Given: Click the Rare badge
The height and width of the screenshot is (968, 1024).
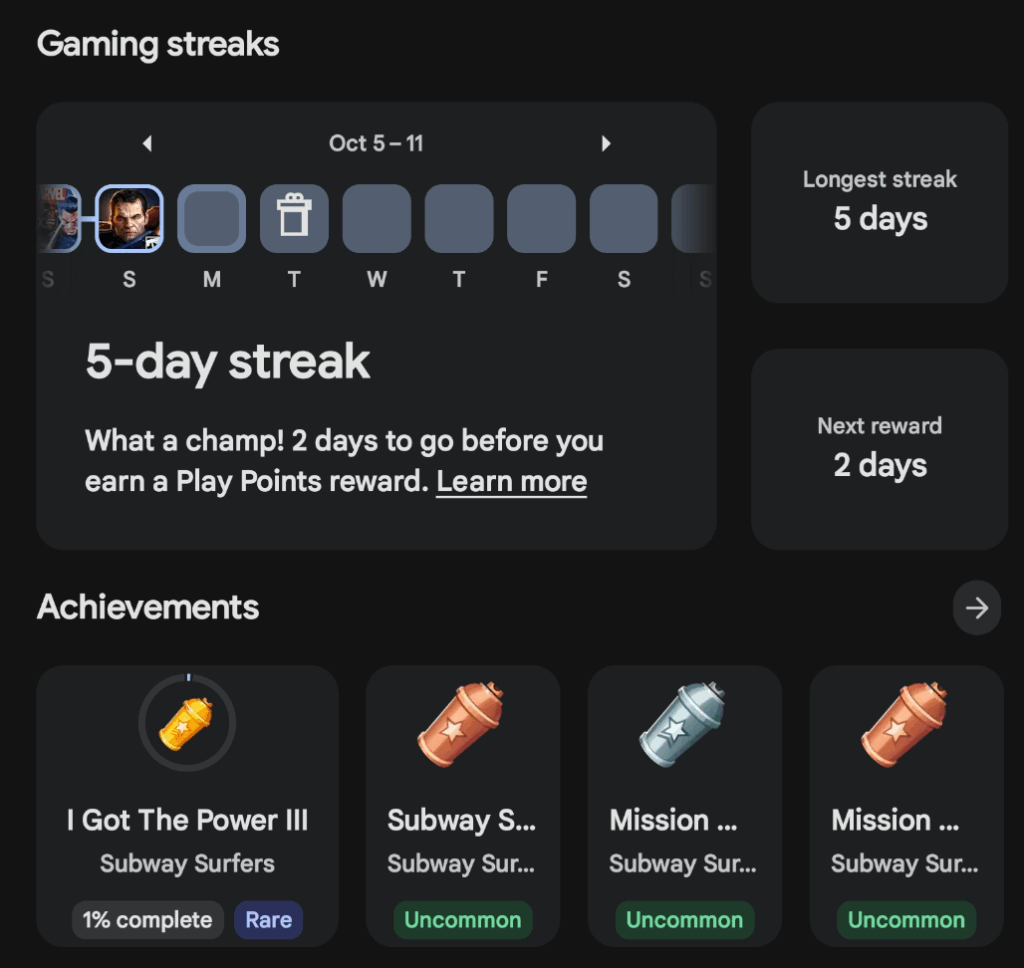Looking at the screenshot, I should coord(268,920).
